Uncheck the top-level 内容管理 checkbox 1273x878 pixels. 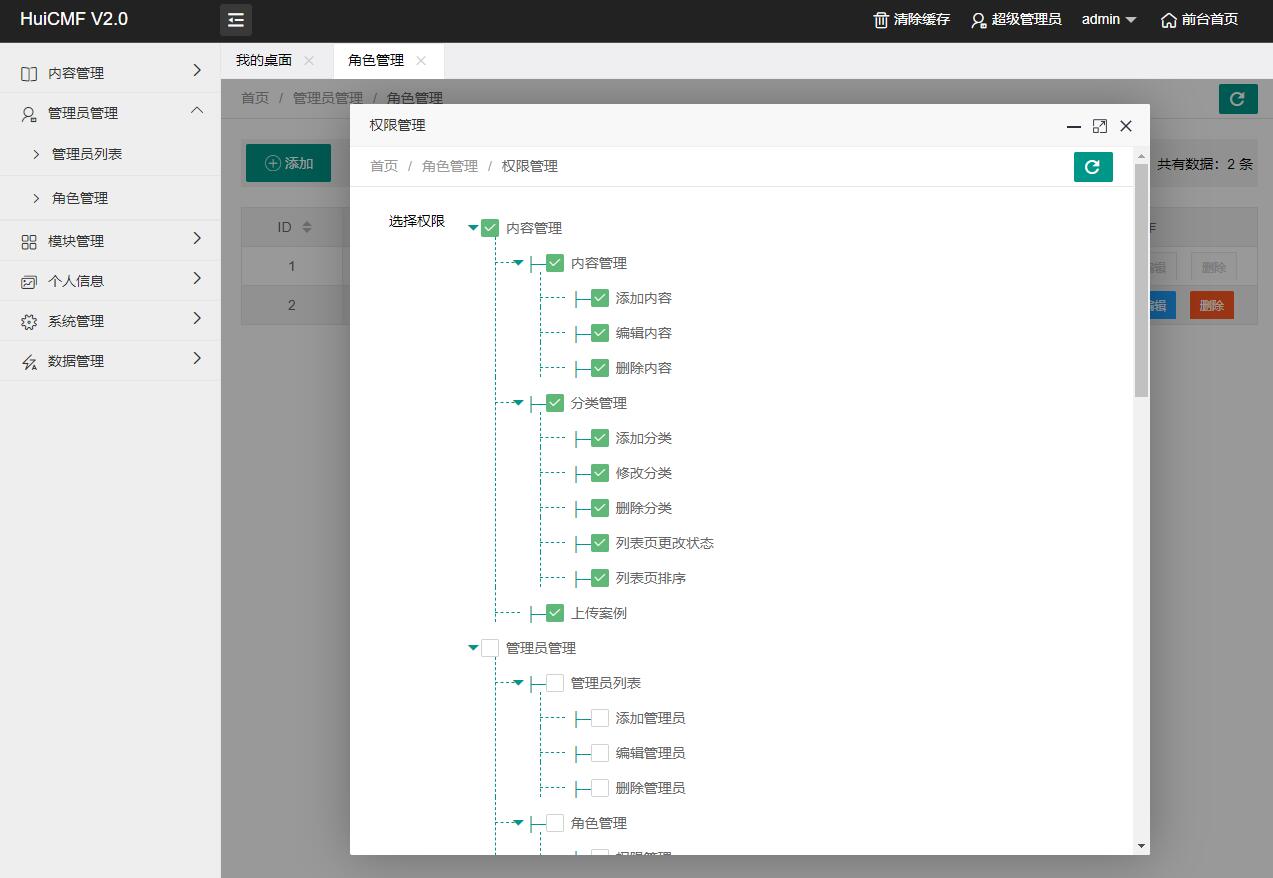point(490,228)
